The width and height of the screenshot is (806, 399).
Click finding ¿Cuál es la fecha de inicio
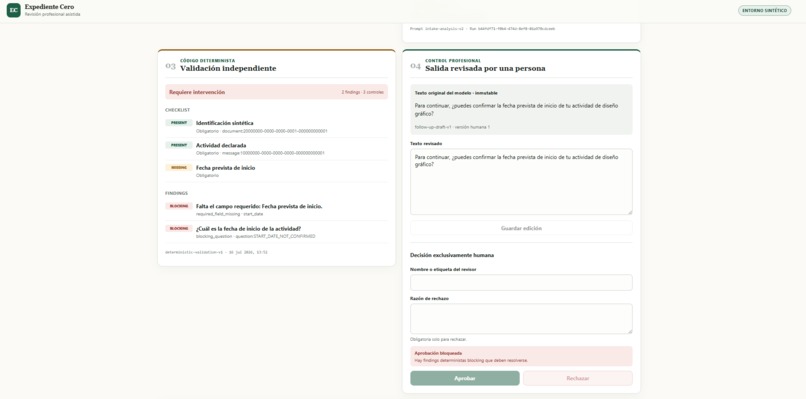point(277,232)
